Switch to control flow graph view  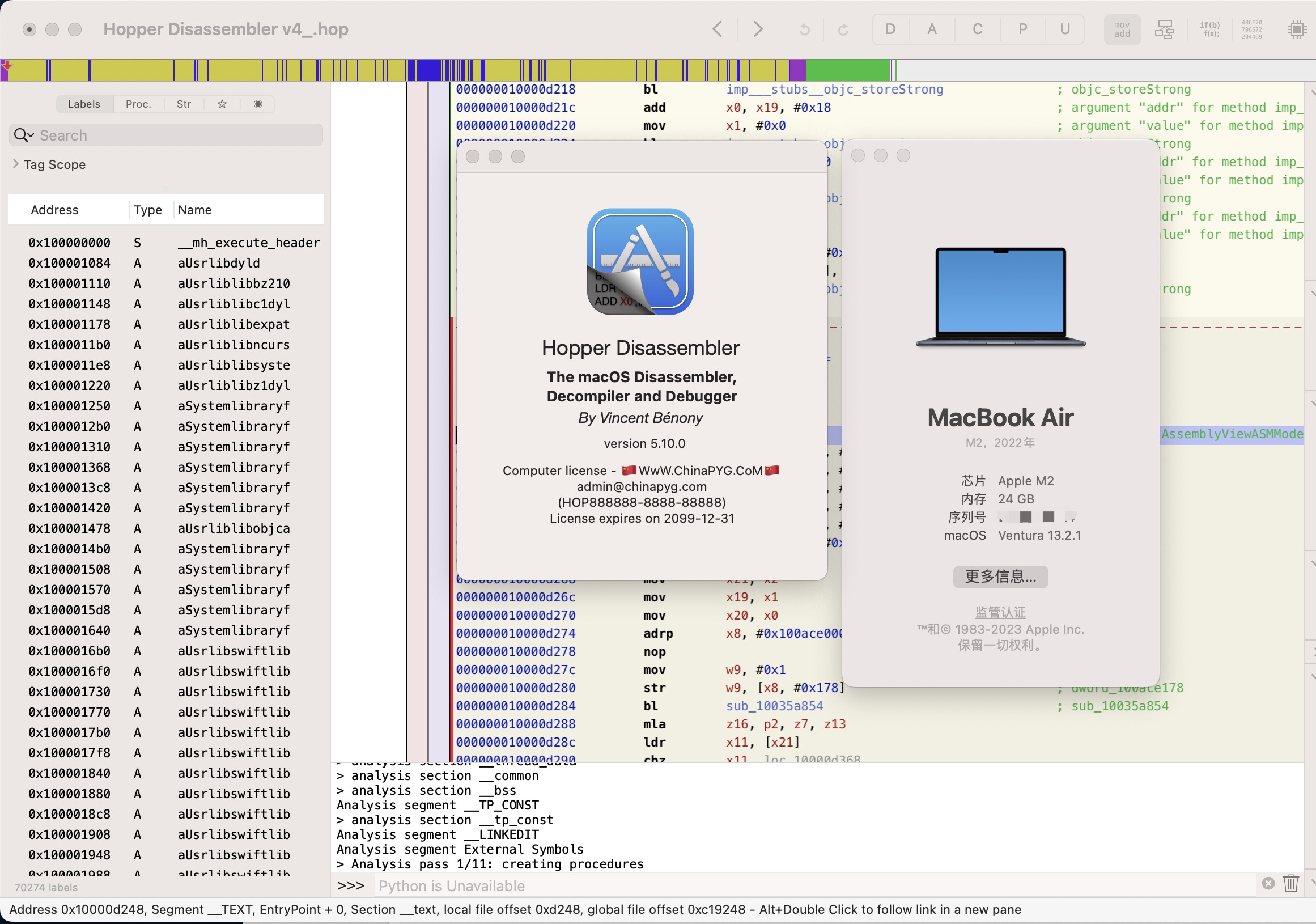coord(1164,29)
